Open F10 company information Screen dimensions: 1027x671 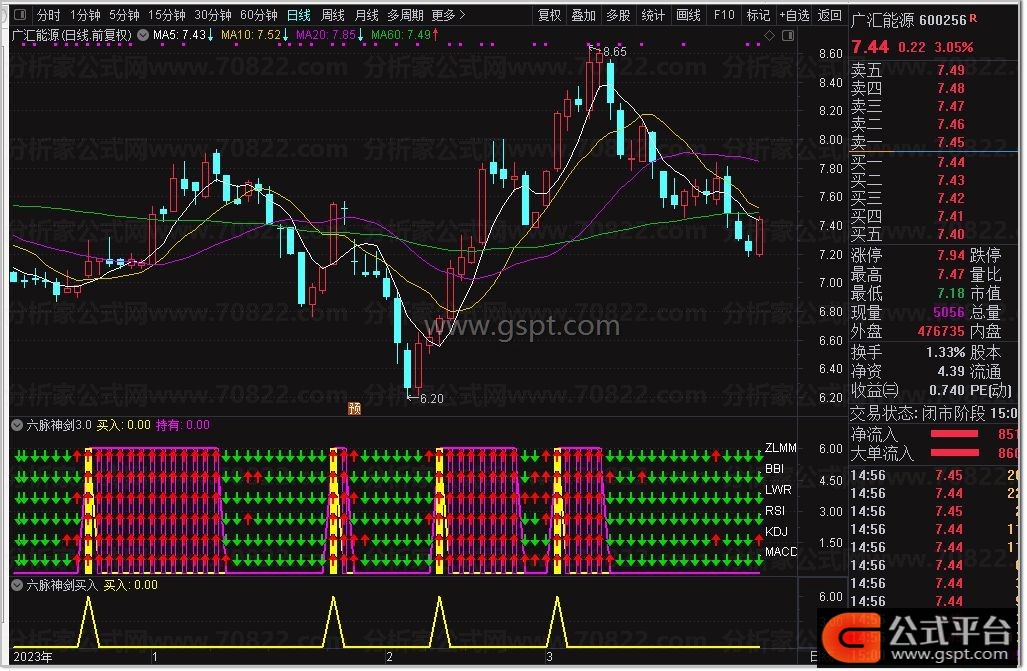(724, 14)
